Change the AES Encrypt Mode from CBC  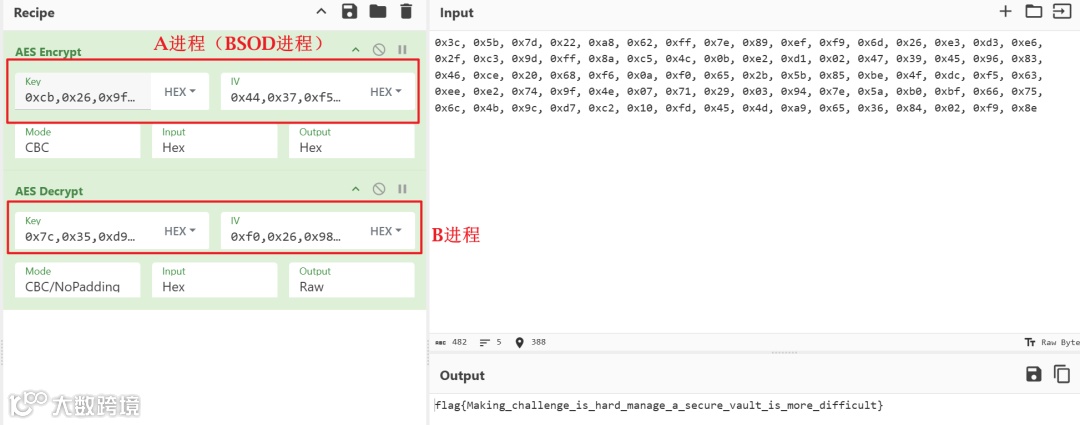point(77,141)
